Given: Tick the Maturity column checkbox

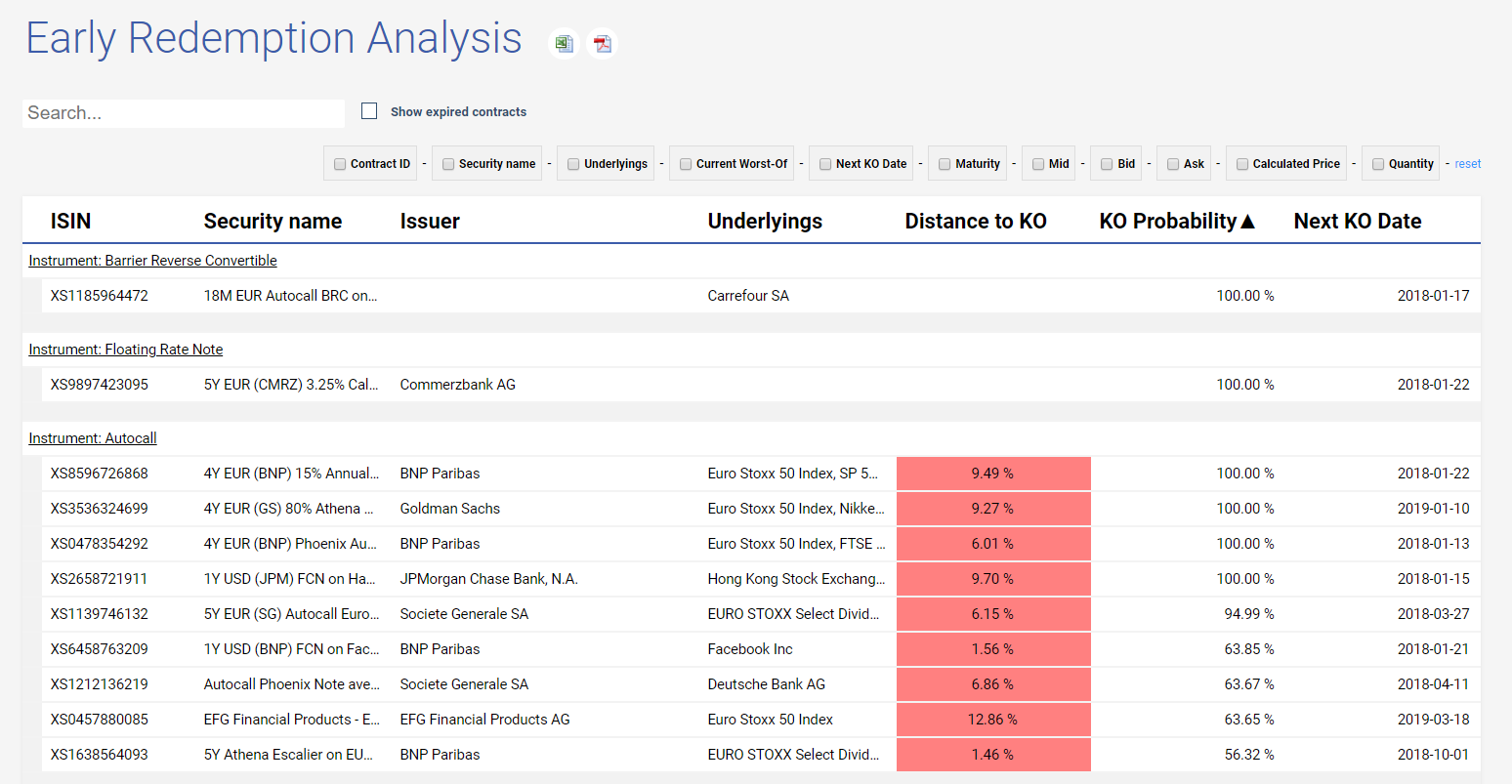Looking at the screenshot, I should 945,164.
